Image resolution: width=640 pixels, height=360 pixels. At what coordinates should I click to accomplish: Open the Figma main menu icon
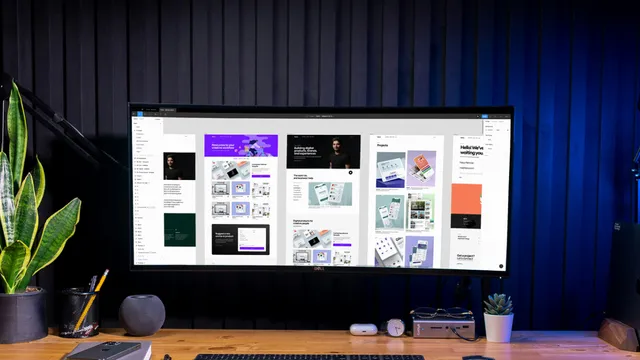click(x=134, y=114)
